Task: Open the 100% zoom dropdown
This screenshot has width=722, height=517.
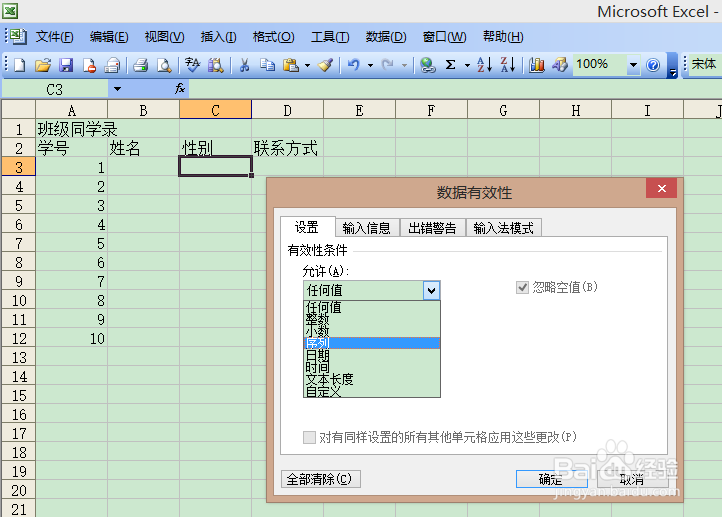Action: point(633,65)
